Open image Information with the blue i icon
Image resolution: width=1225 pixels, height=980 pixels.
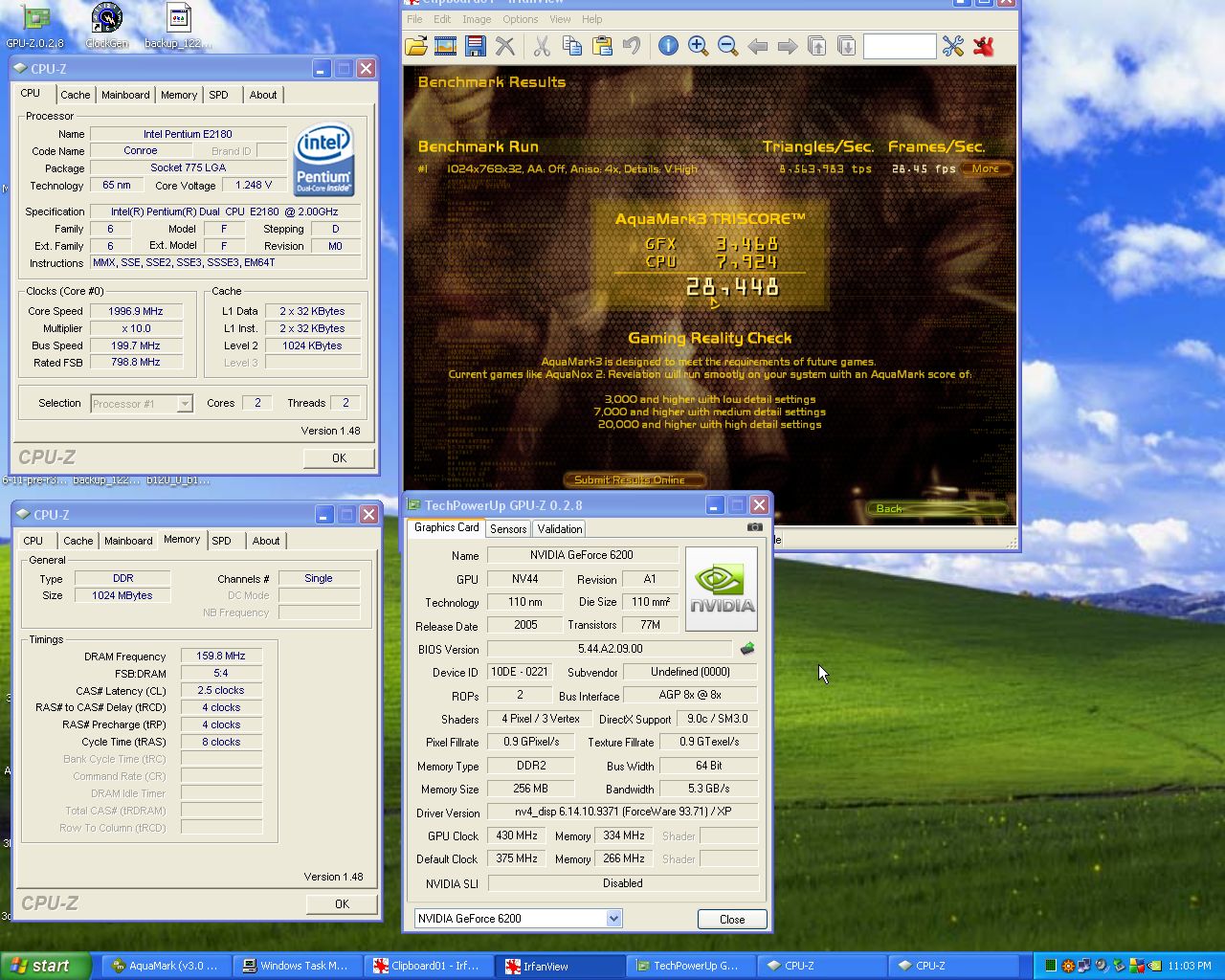(668, 46)
